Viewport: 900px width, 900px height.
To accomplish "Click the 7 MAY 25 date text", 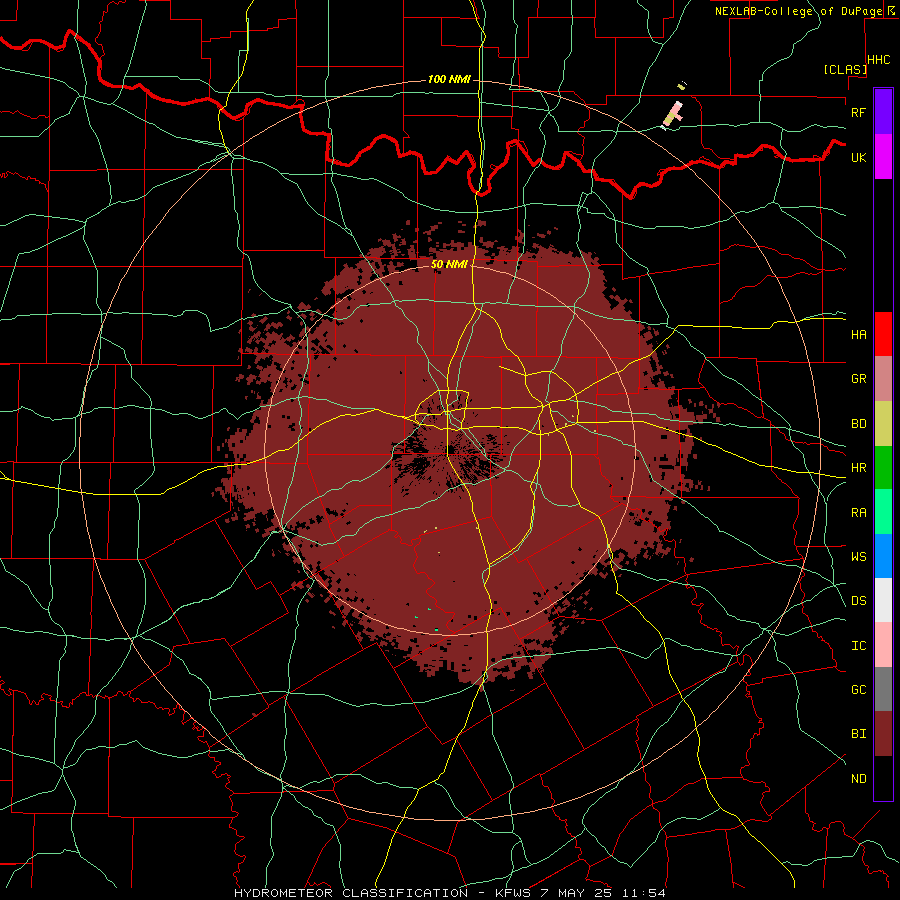I will click(576, 893).
